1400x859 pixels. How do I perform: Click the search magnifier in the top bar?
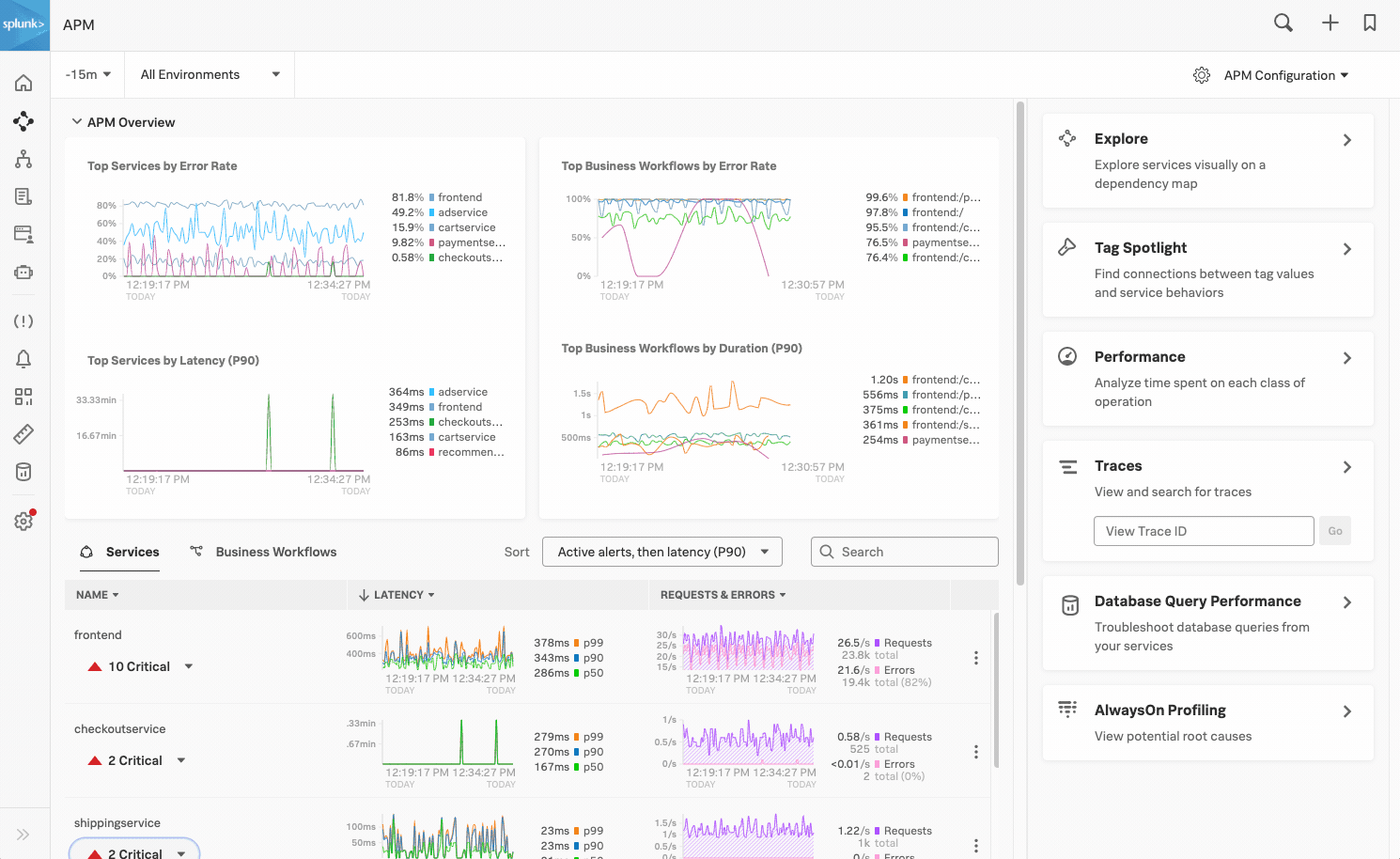click(x=1283, y=22)
